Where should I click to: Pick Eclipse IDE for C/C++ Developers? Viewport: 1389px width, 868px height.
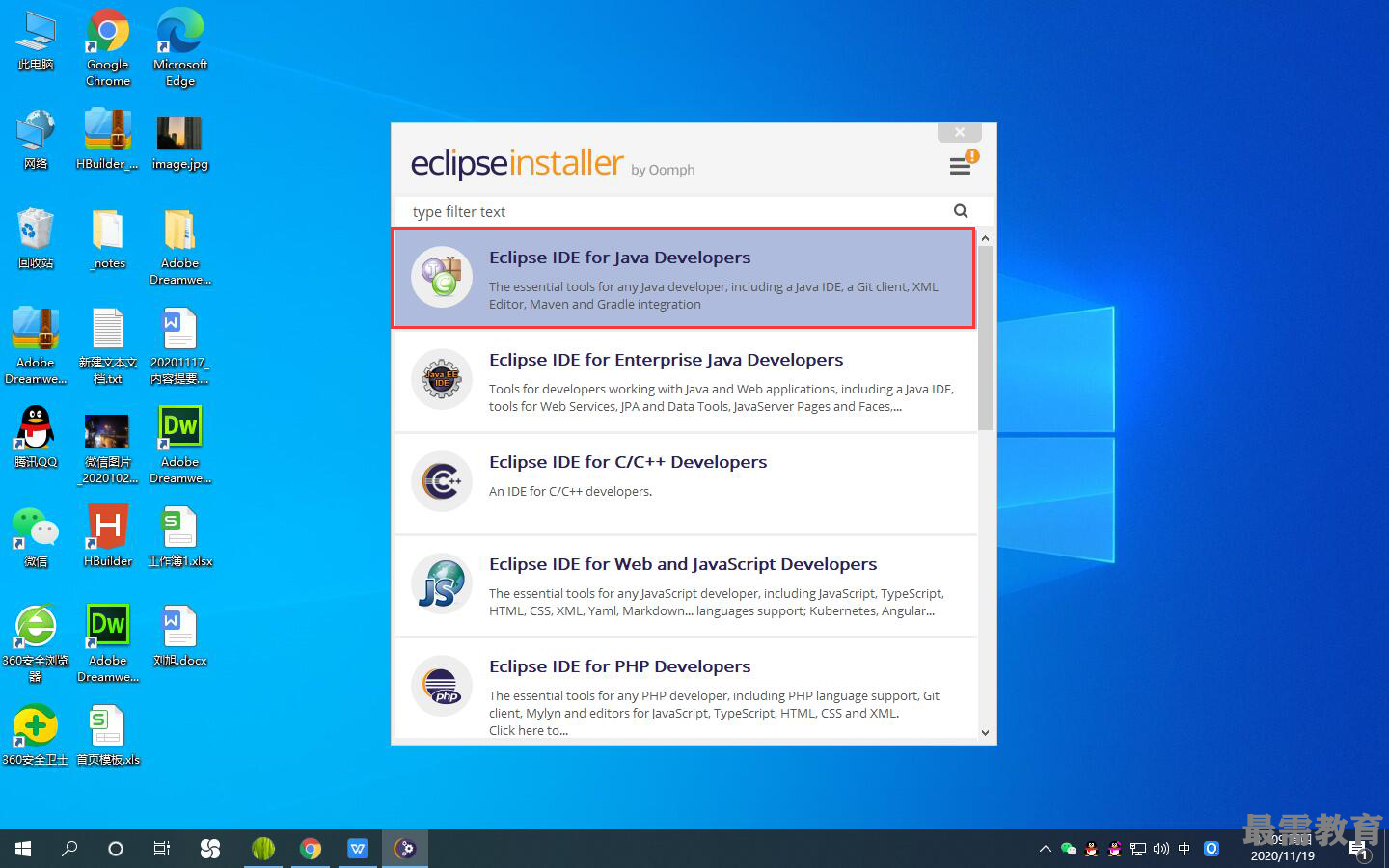[684, 483]
